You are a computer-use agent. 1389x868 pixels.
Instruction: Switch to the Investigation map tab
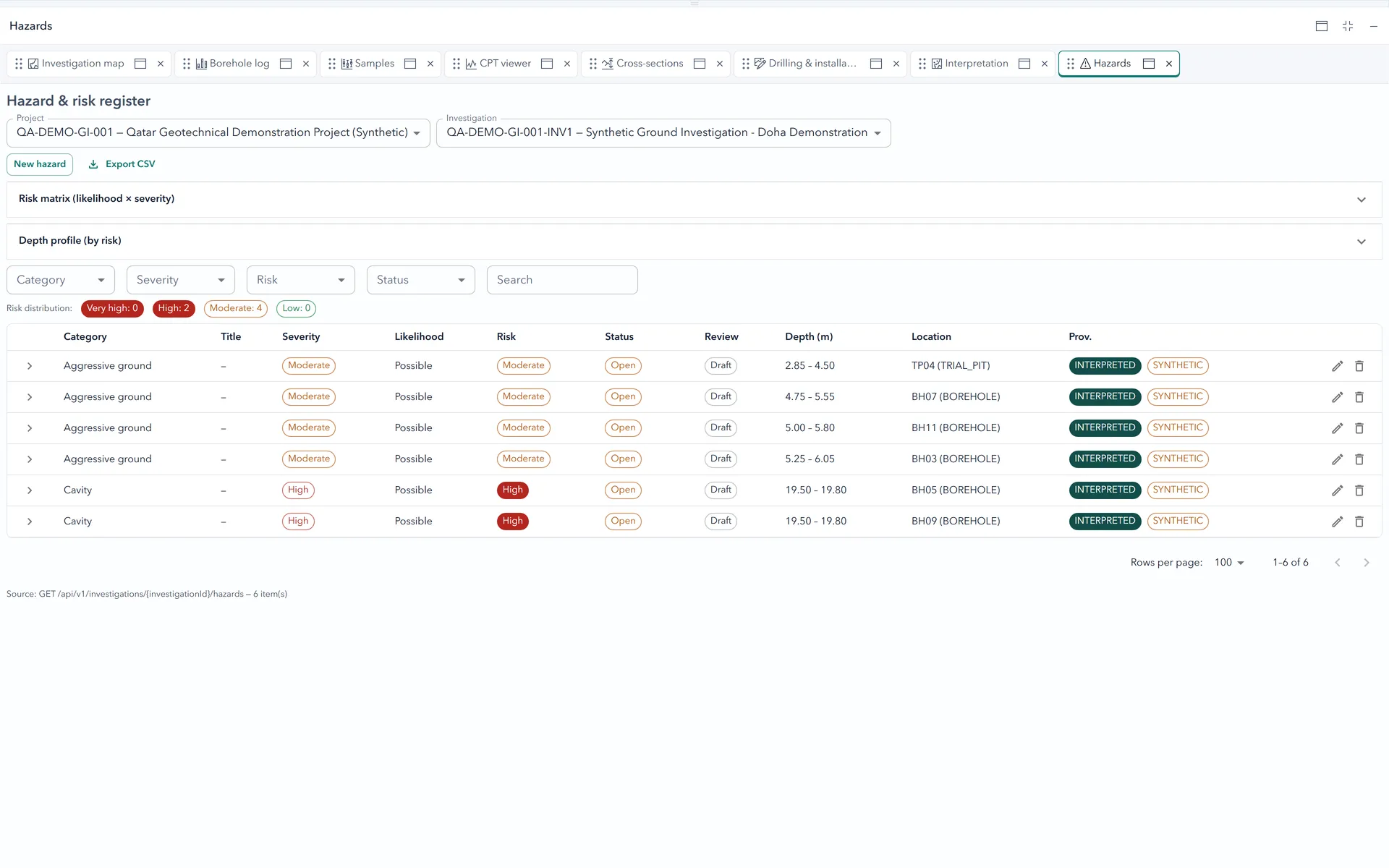82,64
